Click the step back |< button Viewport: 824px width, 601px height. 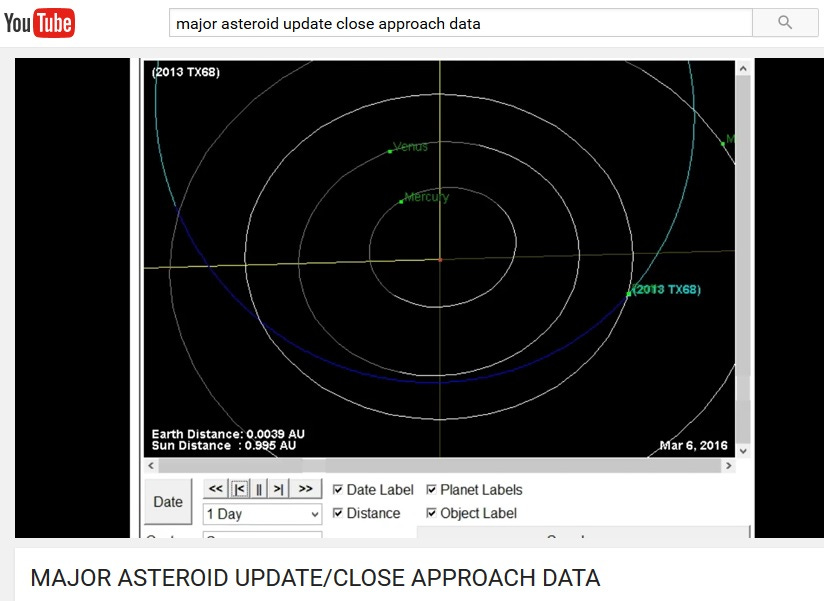click(240, 489)
